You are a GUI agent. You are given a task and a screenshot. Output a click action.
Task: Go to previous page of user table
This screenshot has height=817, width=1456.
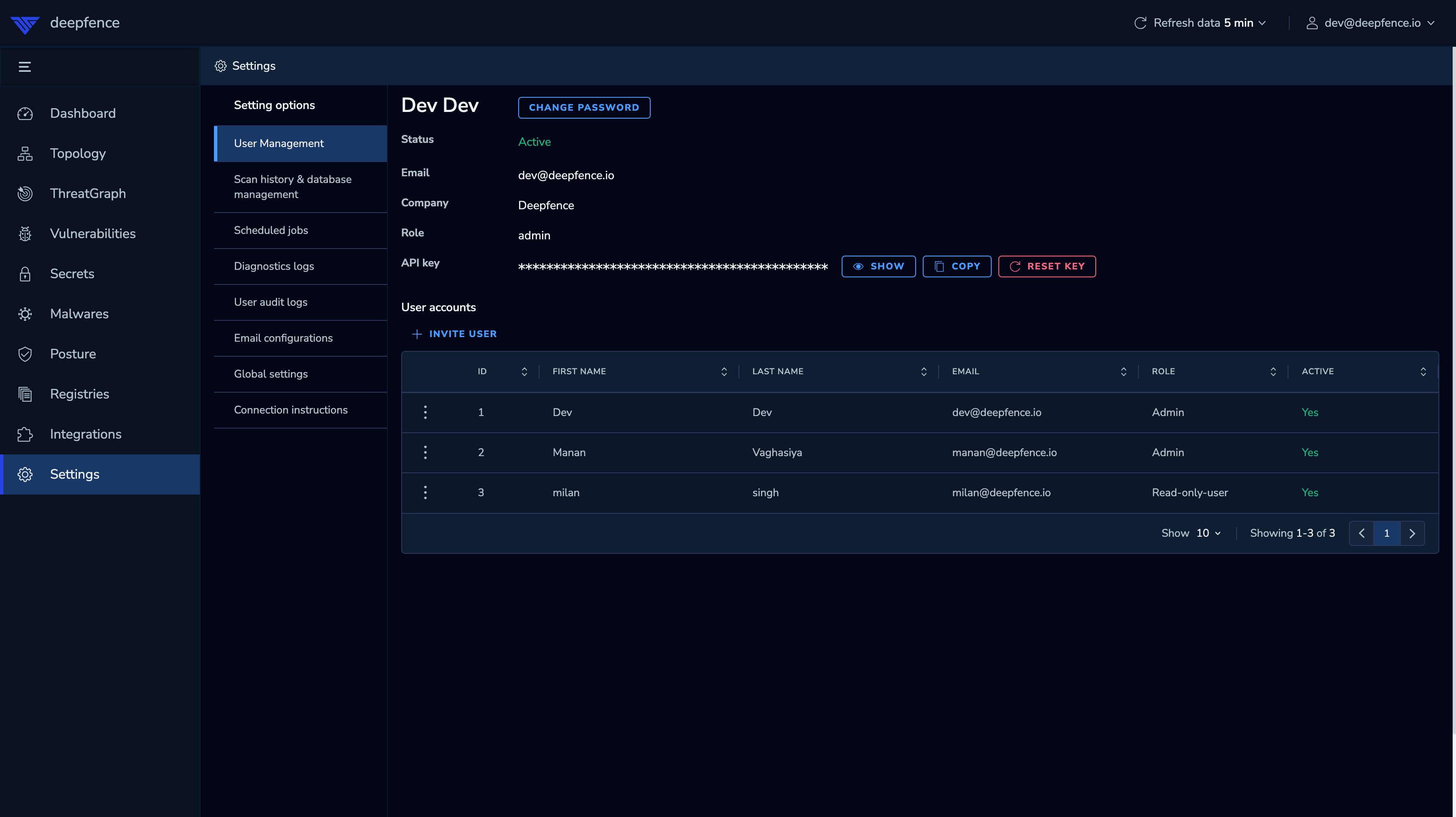(x=1362, y=533)
